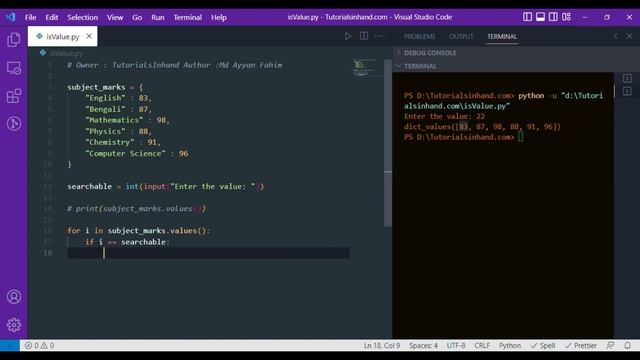This screenshot has height=360, width=640.
Task: Open the Edit menu
Action: pos(52,17)
